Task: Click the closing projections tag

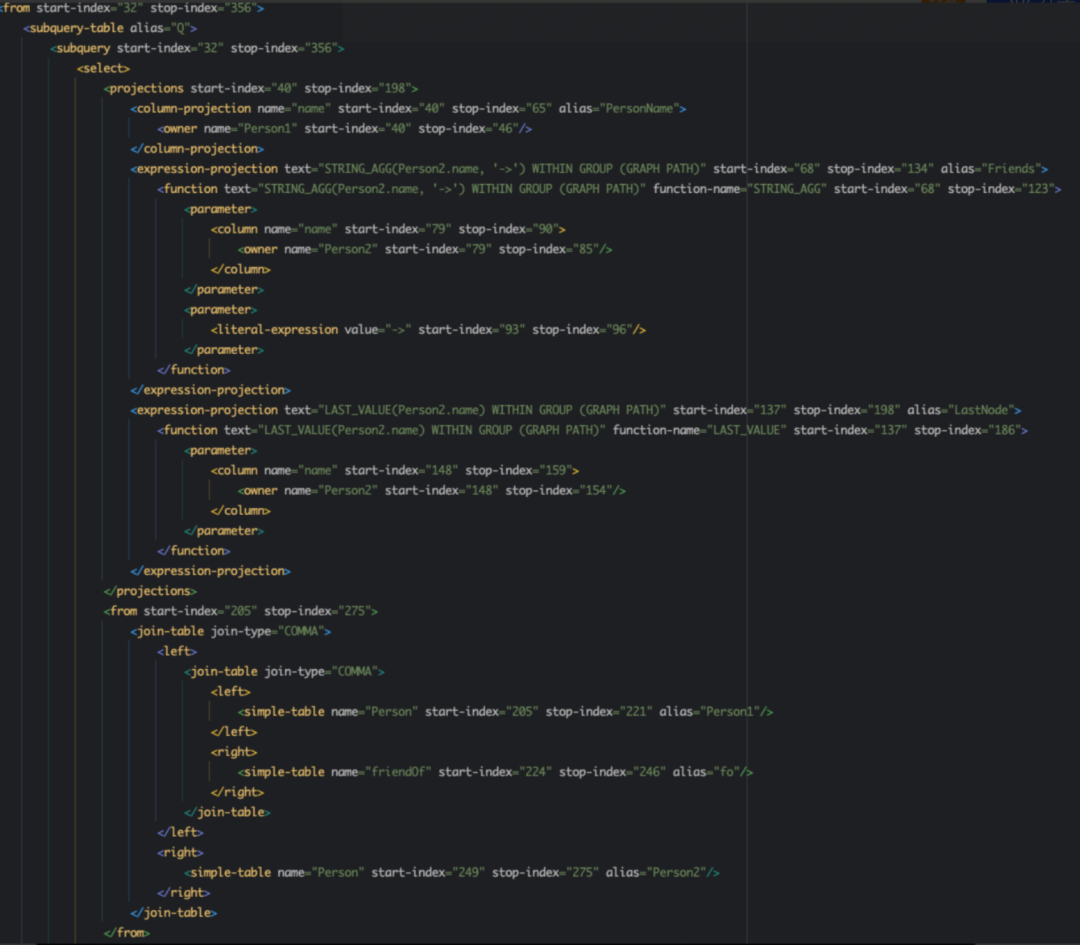Action: point(150,591)
